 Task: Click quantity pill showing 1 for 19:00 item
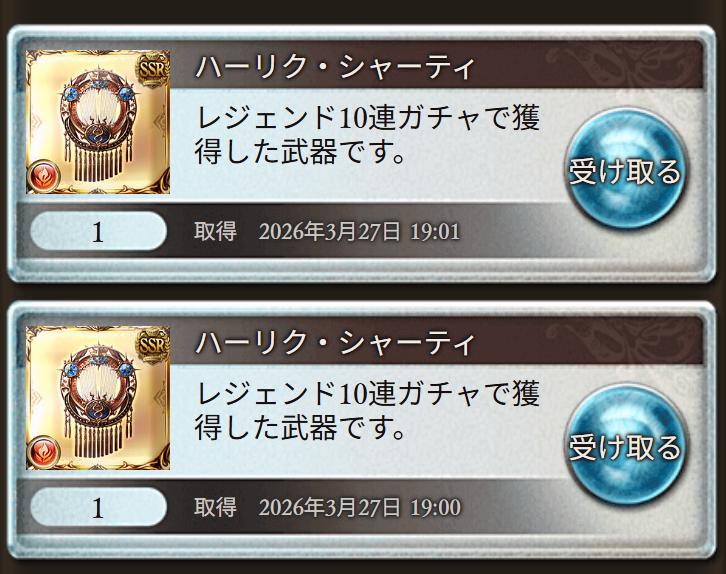click(x=98, y=506)
